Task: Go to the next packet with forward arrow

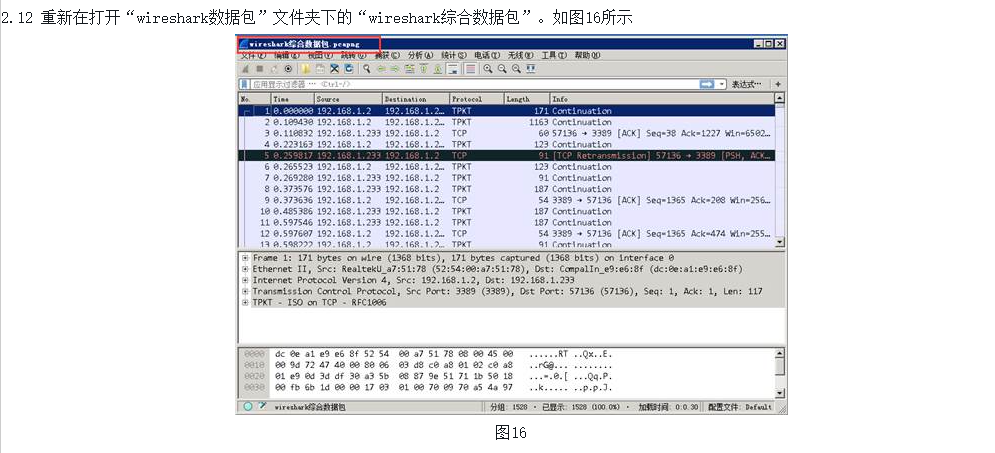Action: tap(395, 69)
